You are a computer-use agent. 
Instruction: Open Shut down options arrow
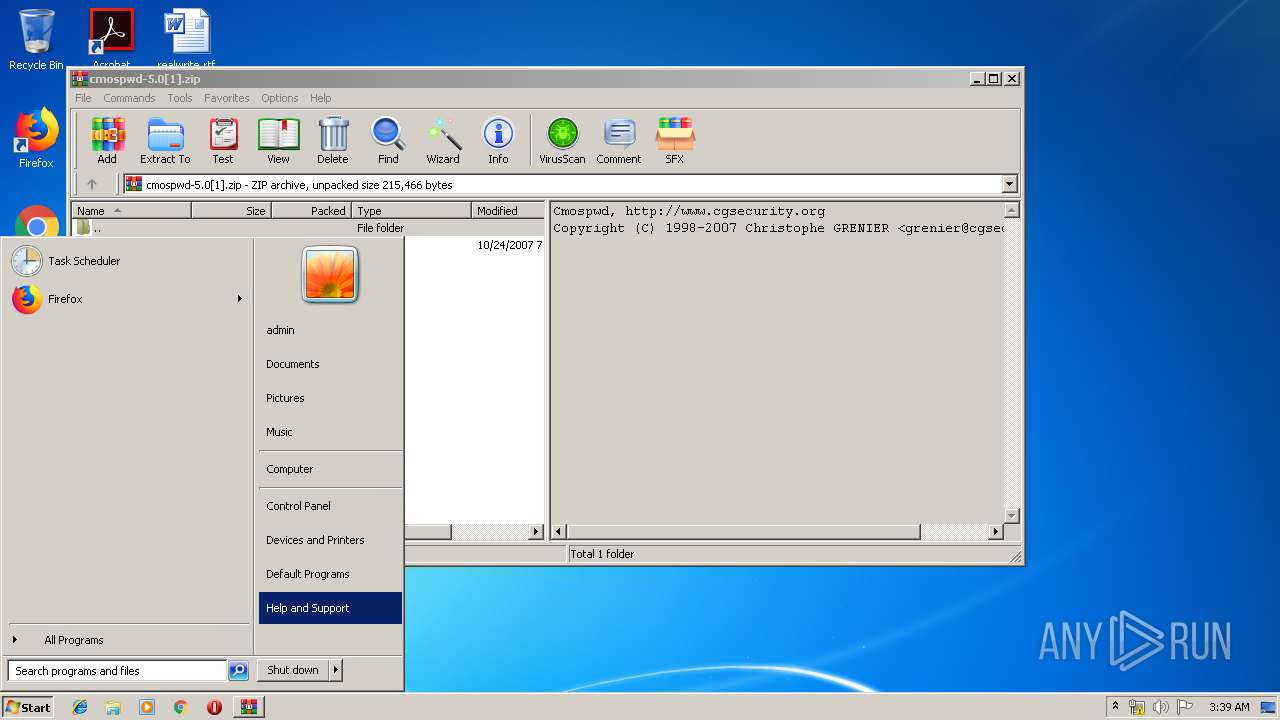click(336, 670)
